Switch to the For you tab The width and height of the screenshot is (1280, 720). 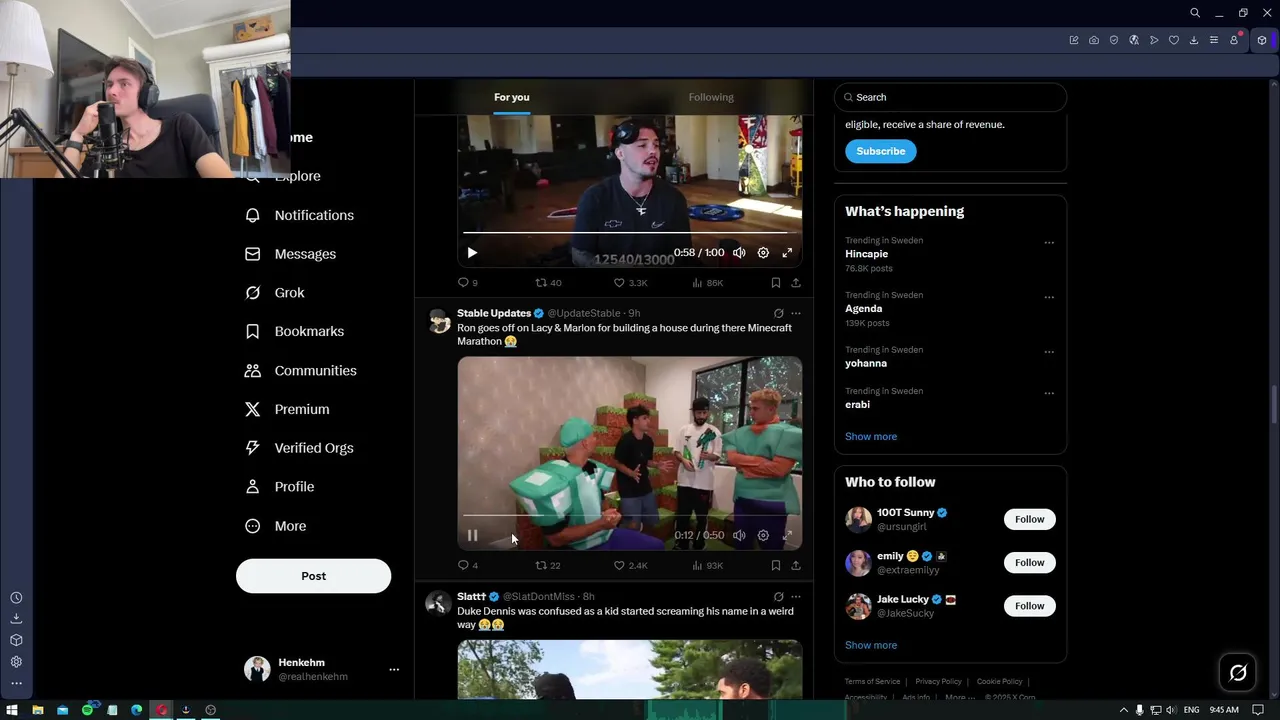pyautogui.click(x=512, y=97)
